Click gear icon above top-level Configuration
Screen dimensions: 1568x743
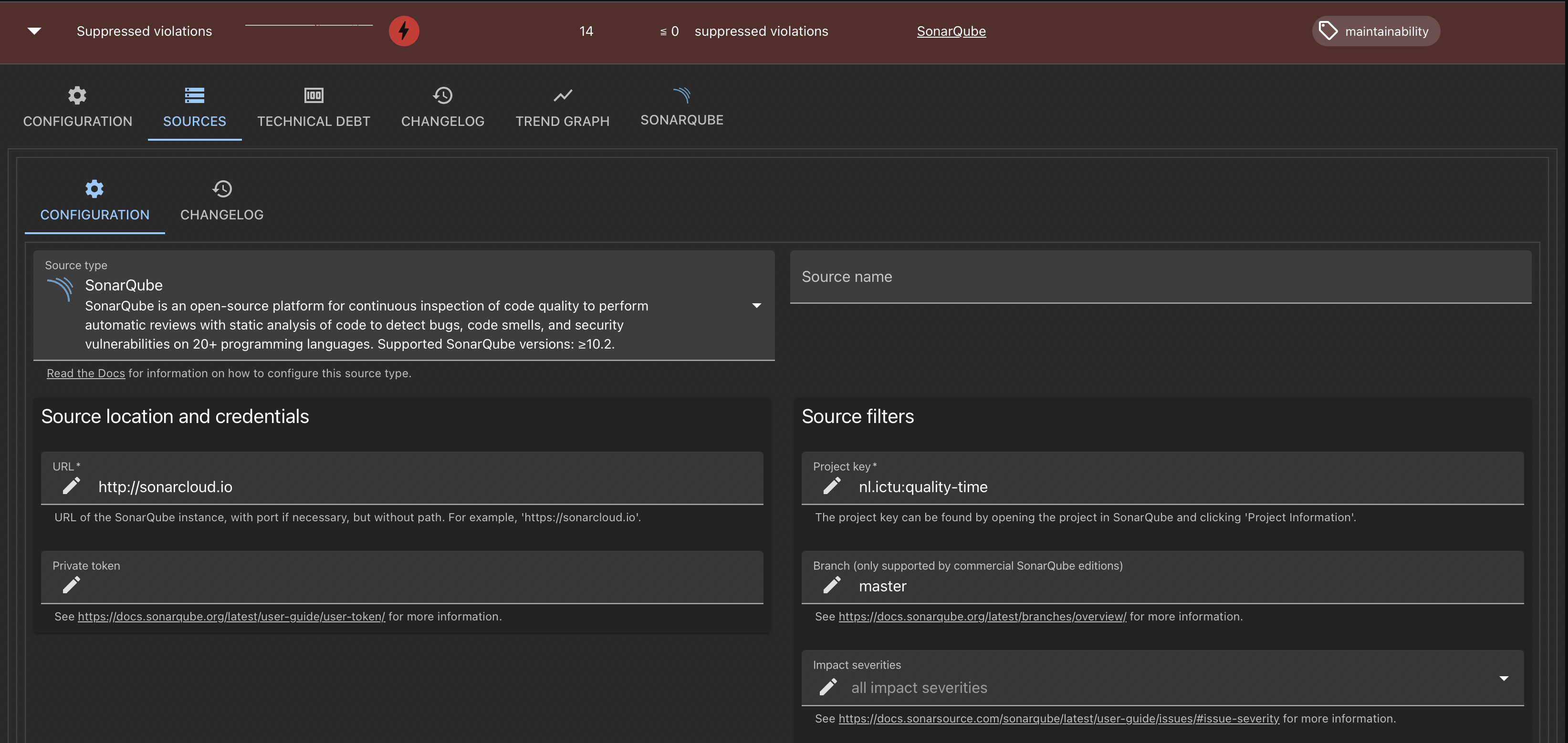(x=77, y=95)
